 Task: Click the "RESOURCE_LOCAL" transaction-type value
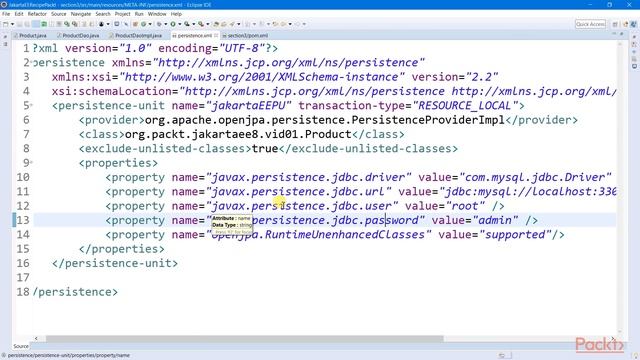click(465, 105)
